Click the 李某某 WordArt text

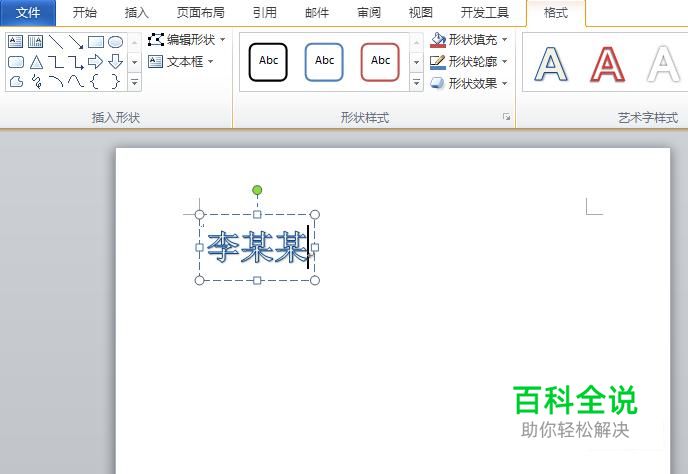click(x=257, y=248)
